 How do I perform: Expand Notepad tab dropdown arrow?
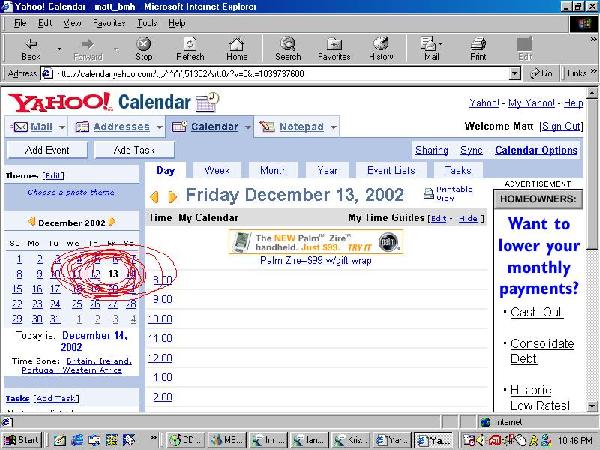click(334, 127)
